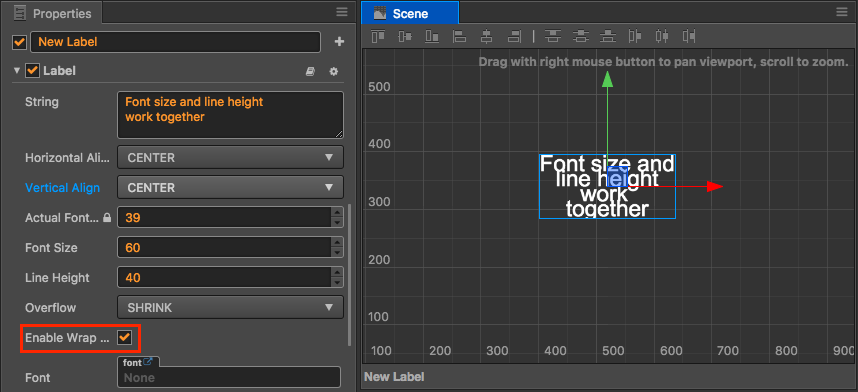Toggle the node active checkbox beside New Label

point(19,42)
